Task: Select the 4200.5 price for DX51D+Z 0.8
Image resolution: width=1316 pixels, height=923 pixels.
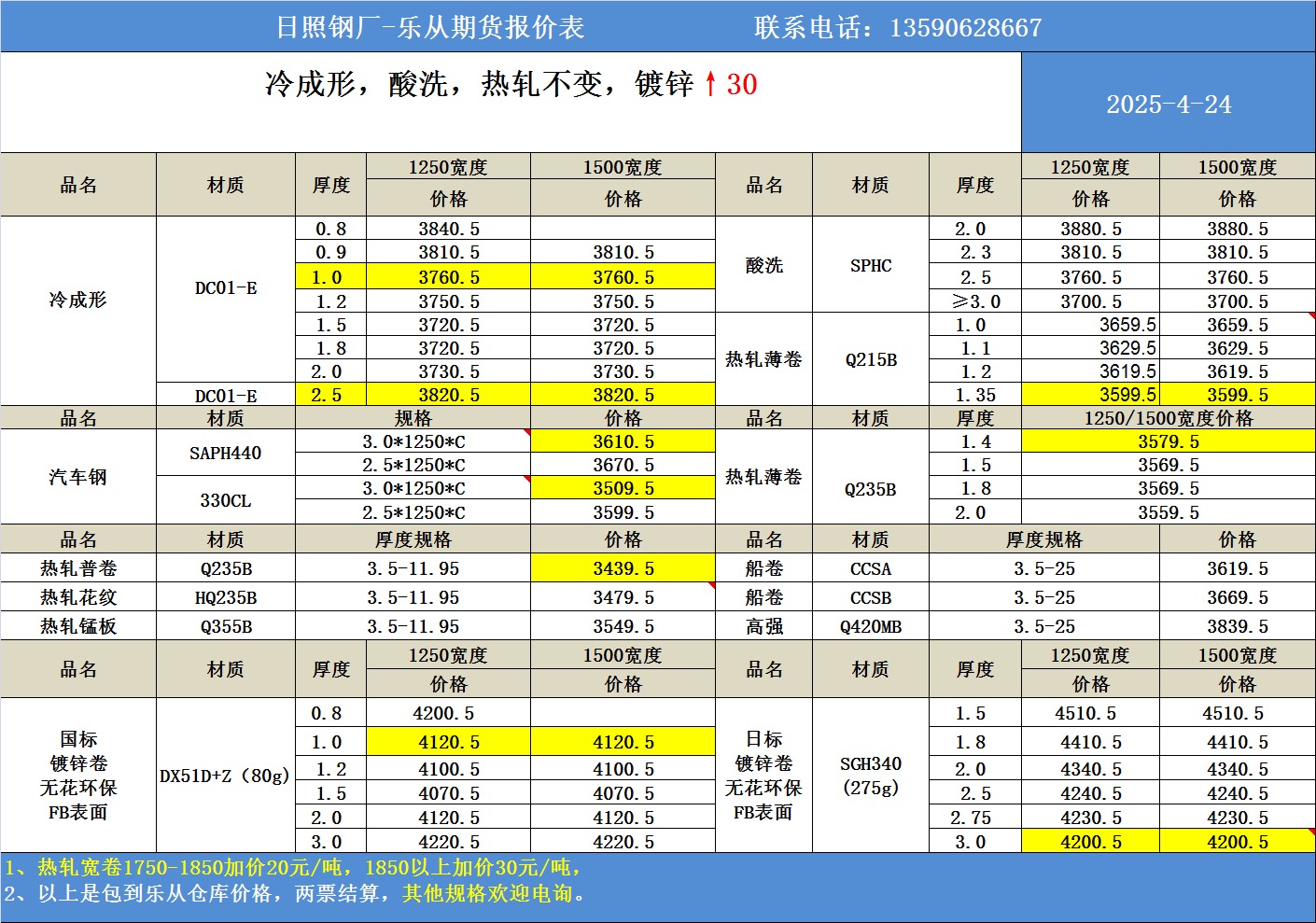Action: pyautogui.click(x=449, y=713)
